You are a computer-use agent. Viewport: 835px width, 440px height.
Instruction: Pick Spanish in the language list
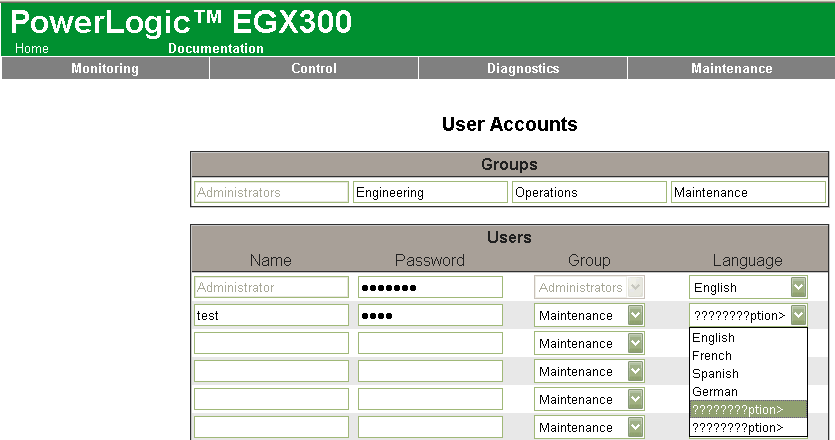(x=748, y=374)
